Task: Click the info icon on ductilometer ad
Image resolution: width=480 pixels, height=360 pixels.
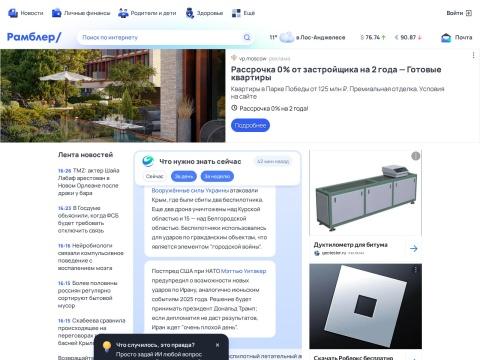Action: (x=415, y=156)
